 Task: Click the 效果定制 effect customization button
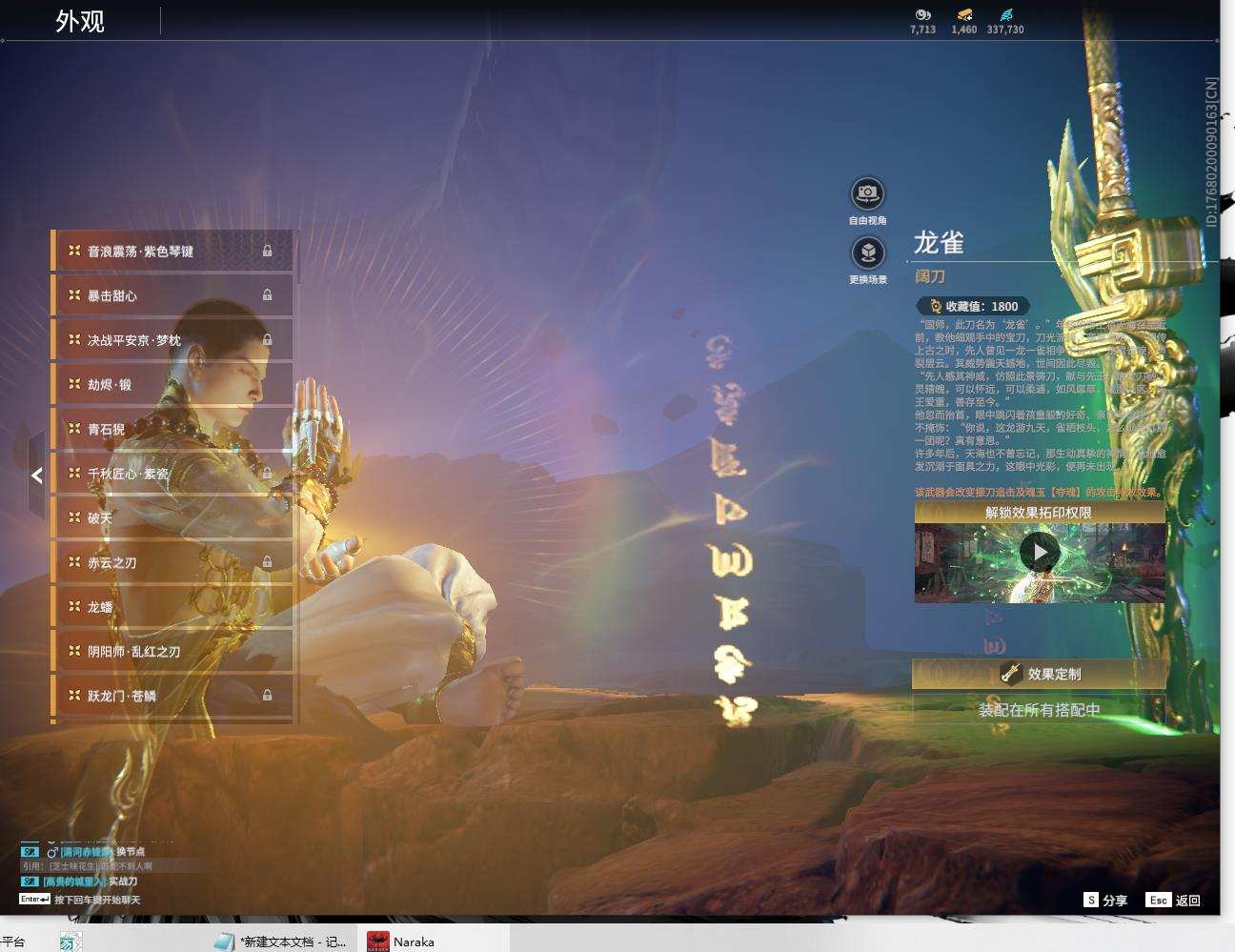(x=1040, y=674)
